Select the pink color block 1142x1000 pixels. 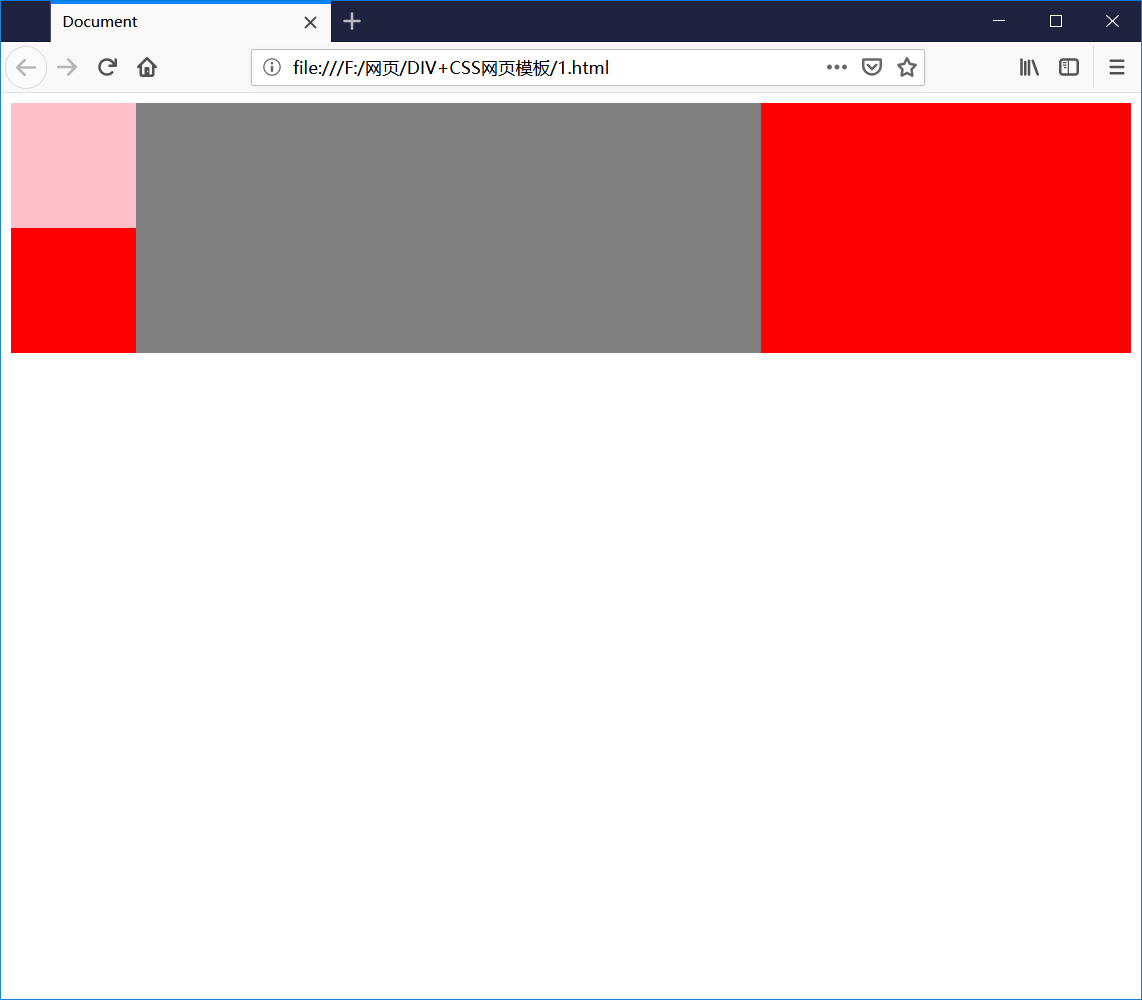click(73, 165)
